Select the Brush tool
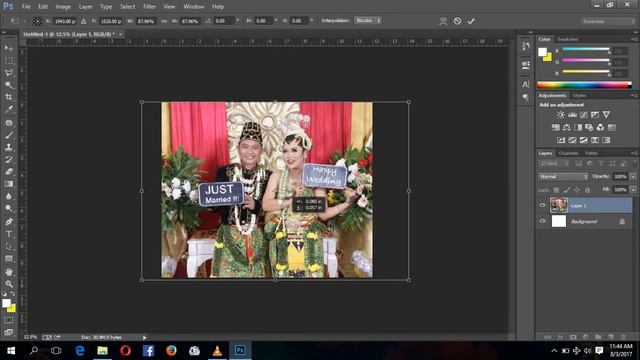640x360 pixels. coord(9,135)
